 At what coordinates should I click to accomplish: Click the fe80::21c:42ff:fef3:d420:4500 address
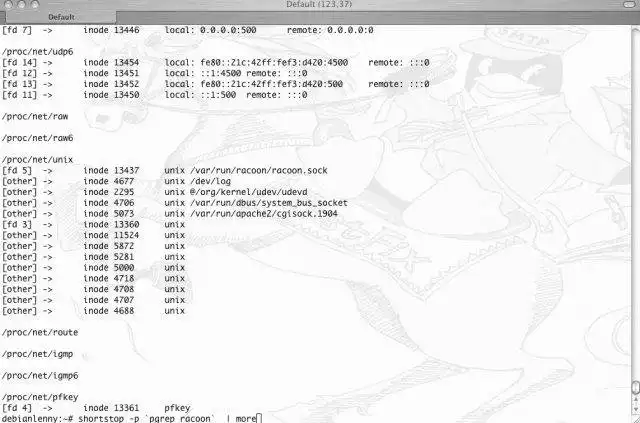click(x=274, y=63)
